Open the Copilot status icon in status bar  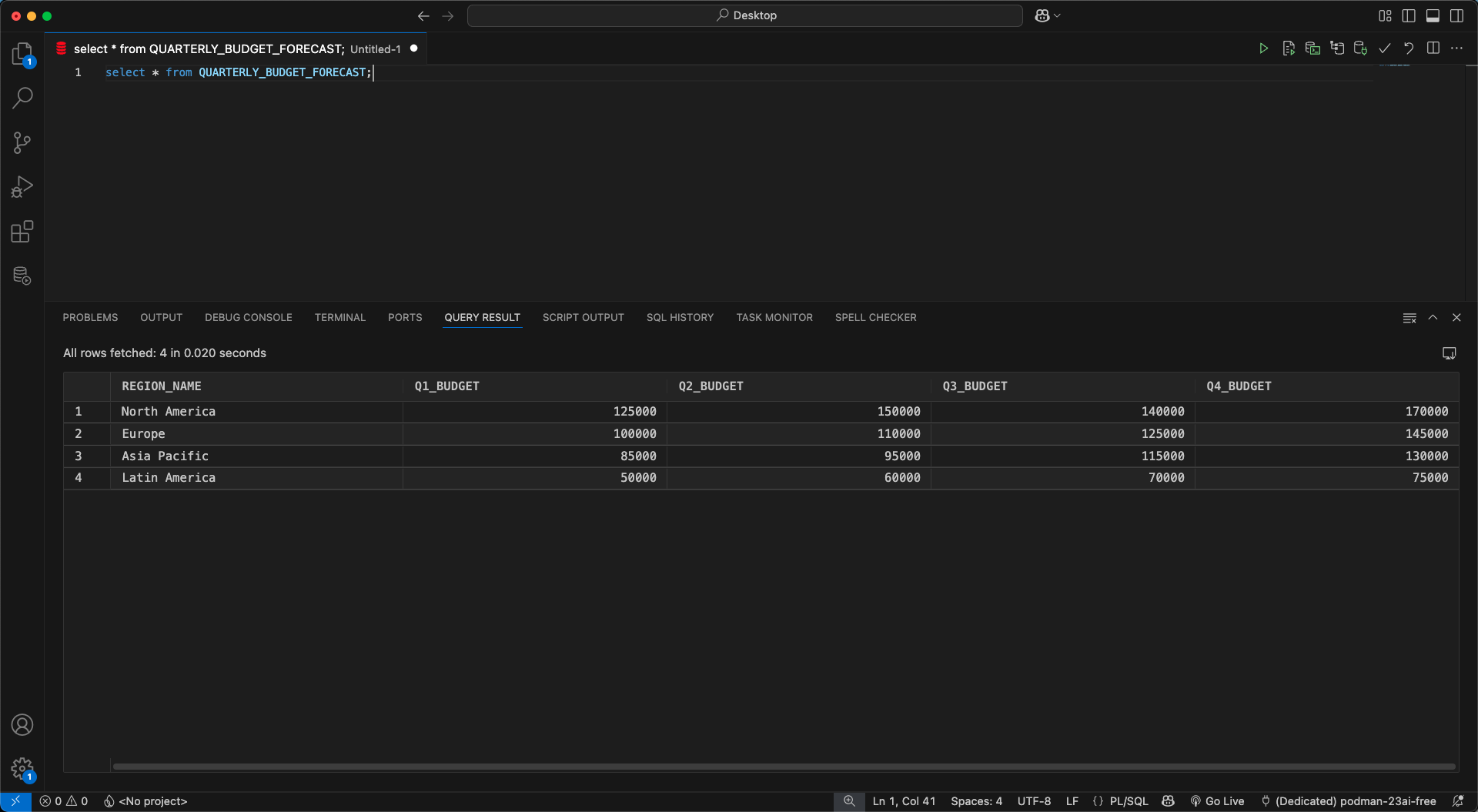tap(1169, 801)
